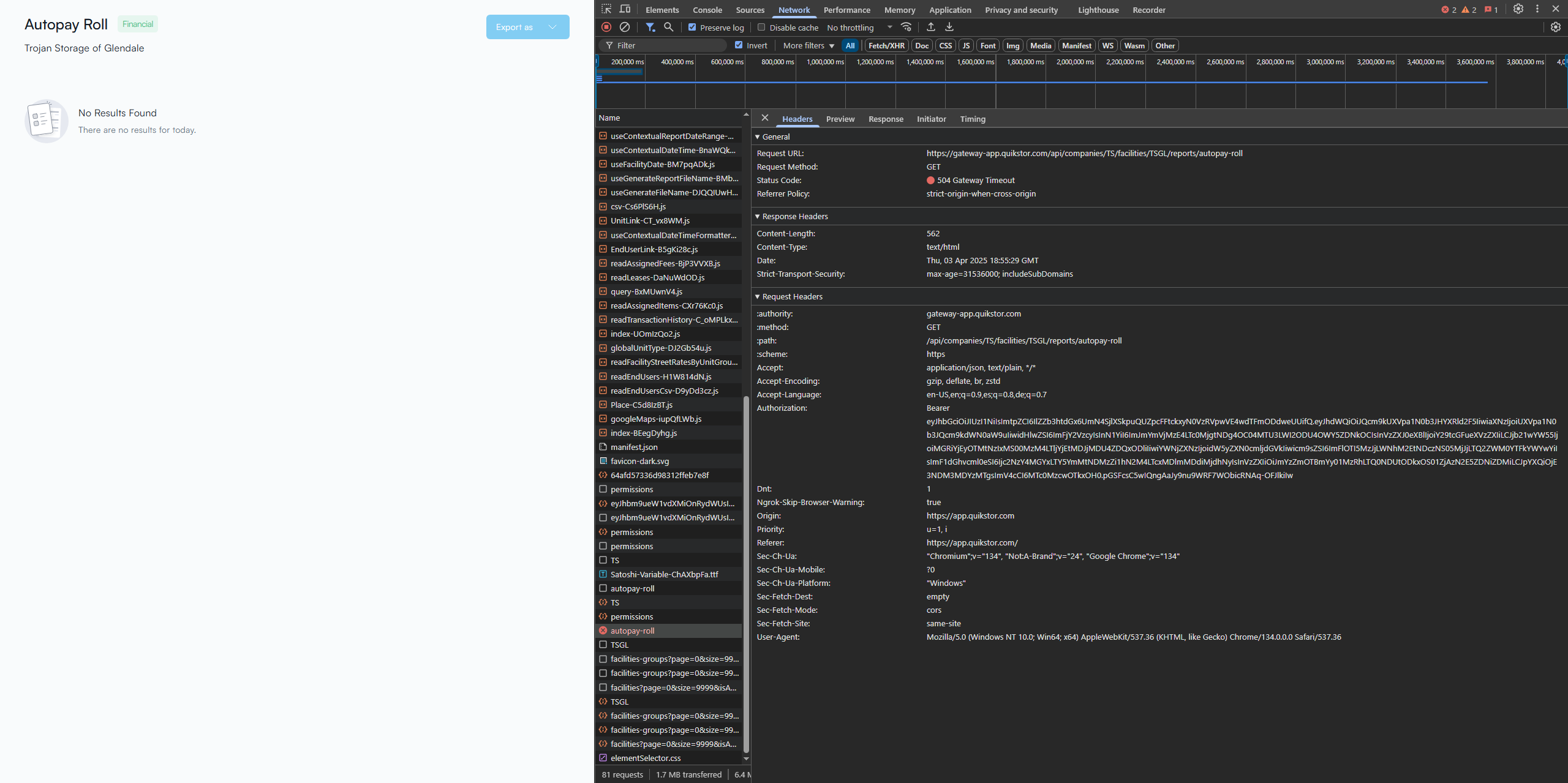The image size is (1568, 783).
Task: Filter requests by Img type
Action: (x=1013, y=45)
